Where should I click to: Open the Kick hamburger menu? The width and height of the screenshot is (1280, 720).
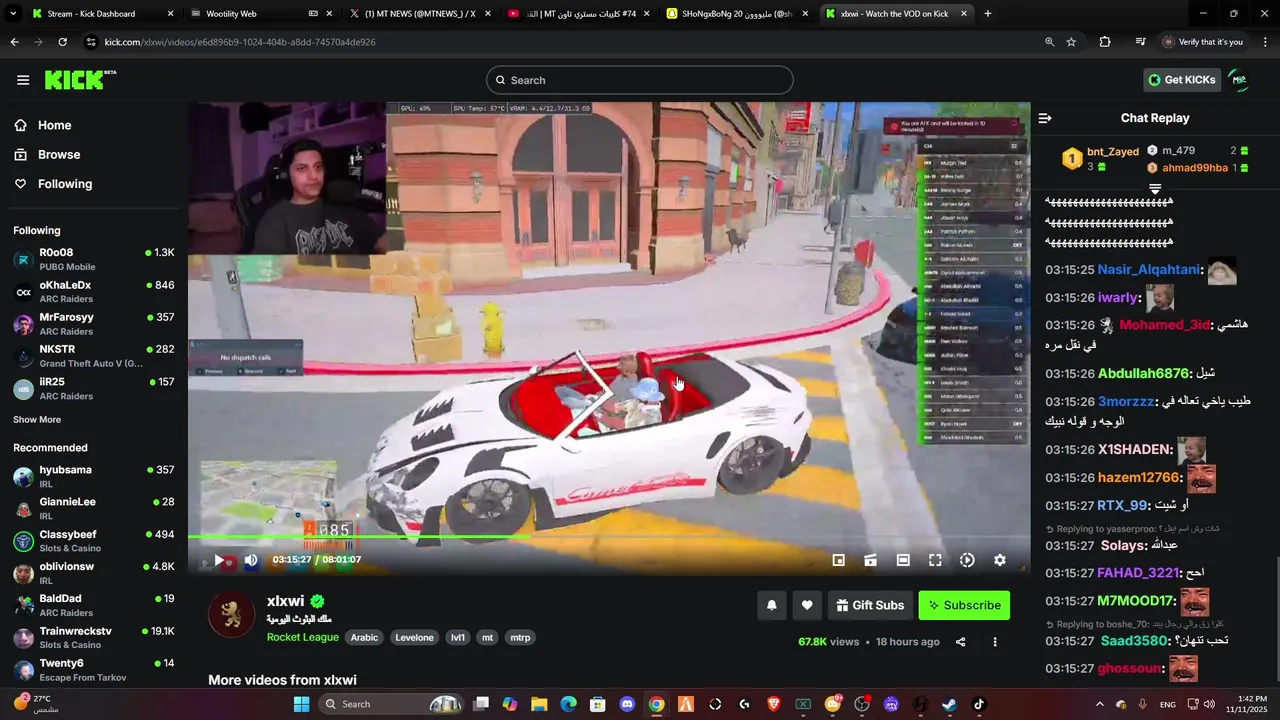(23, 80)
